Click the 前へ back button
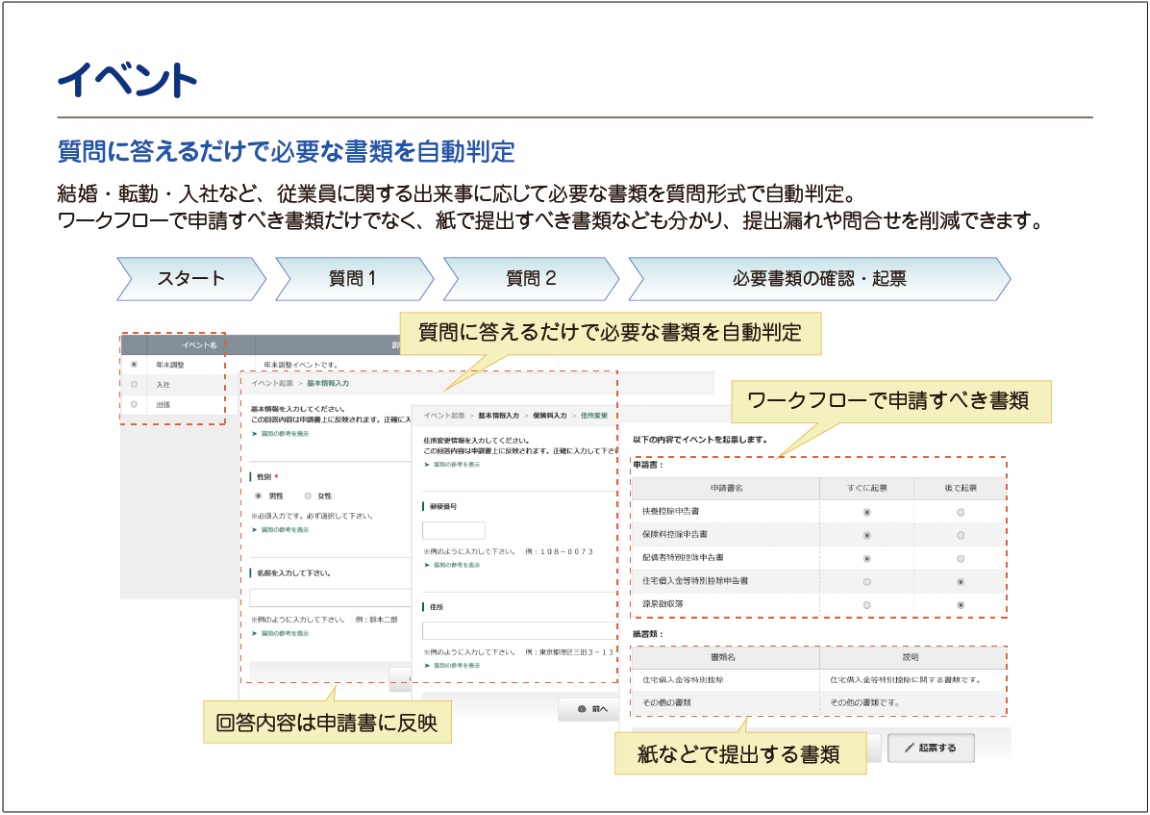The height and width of the screenshot is (815, 1150). (x=593, y=709)
